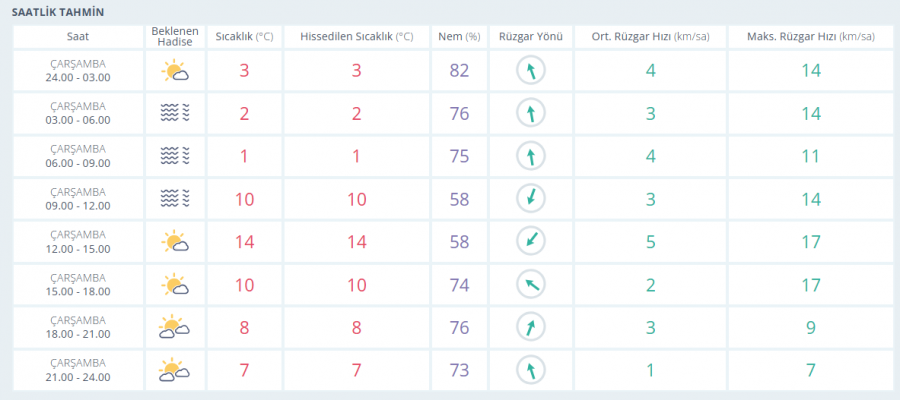Click the temperature value 14 at 12.00-15.00
This screenshot has height=400, width=900.
click(244, 242)
